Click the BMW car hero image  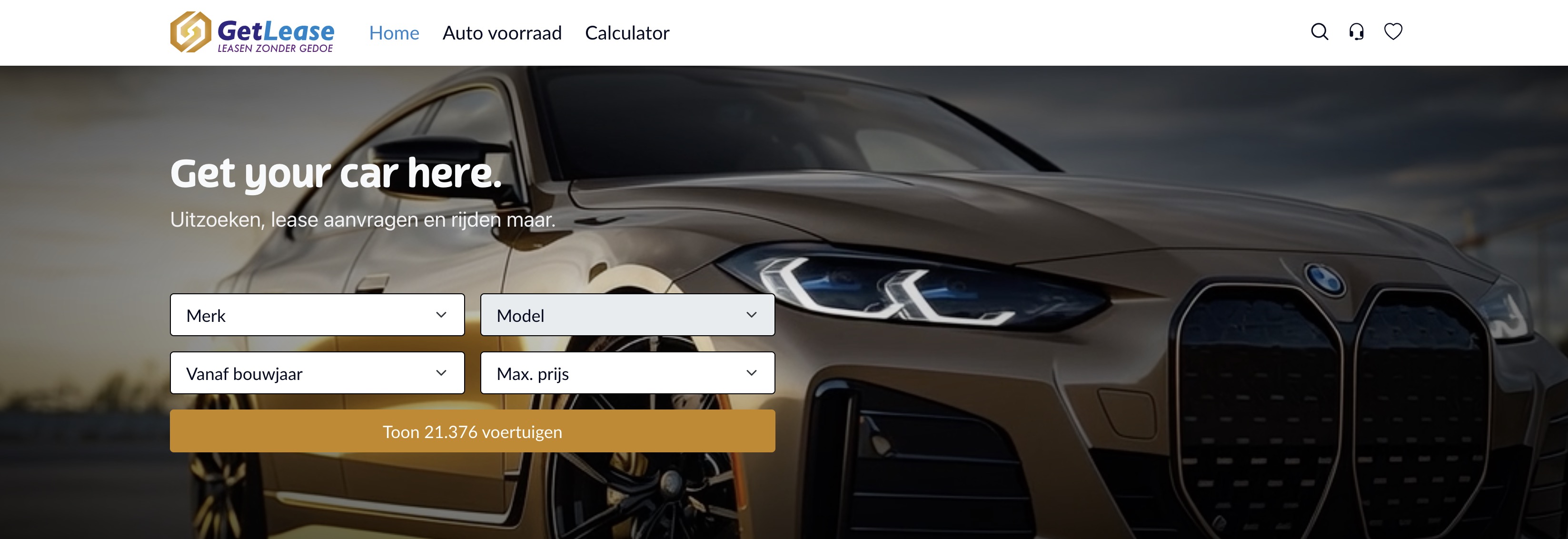(x=1096, y=305)
